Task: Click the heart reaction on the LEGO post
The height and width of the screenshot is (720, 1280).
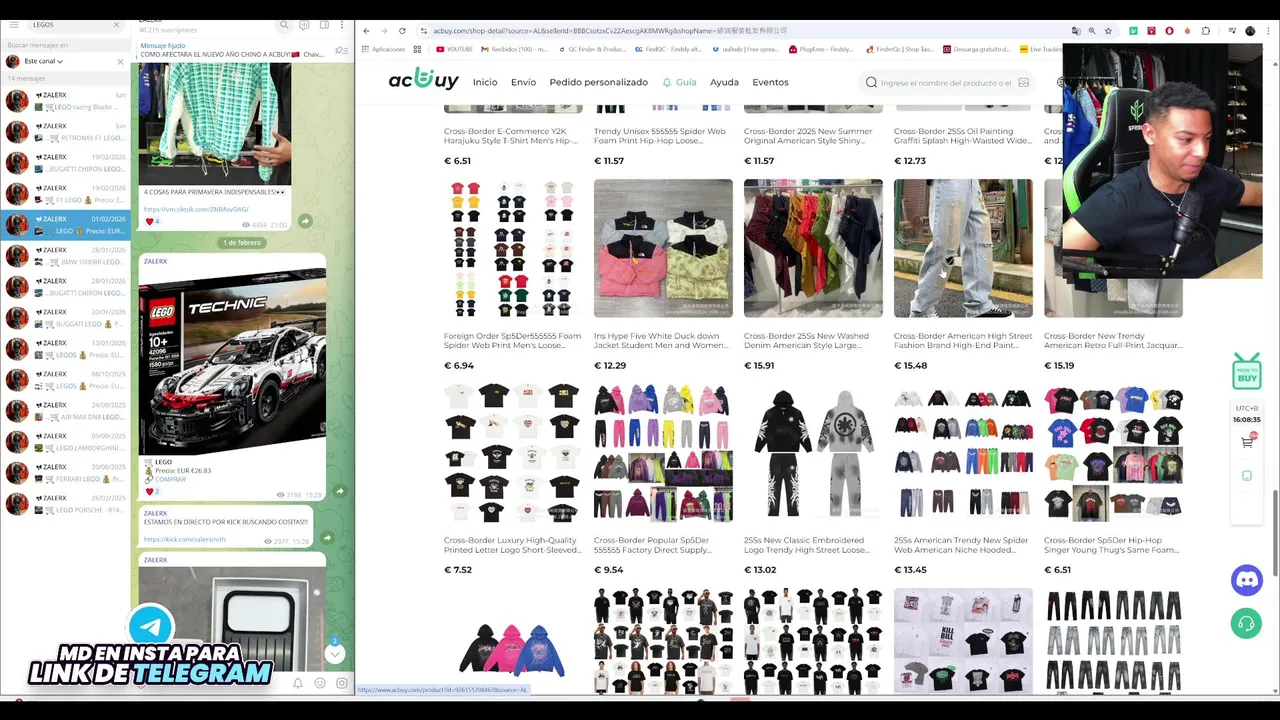Action: pos(153,491)
